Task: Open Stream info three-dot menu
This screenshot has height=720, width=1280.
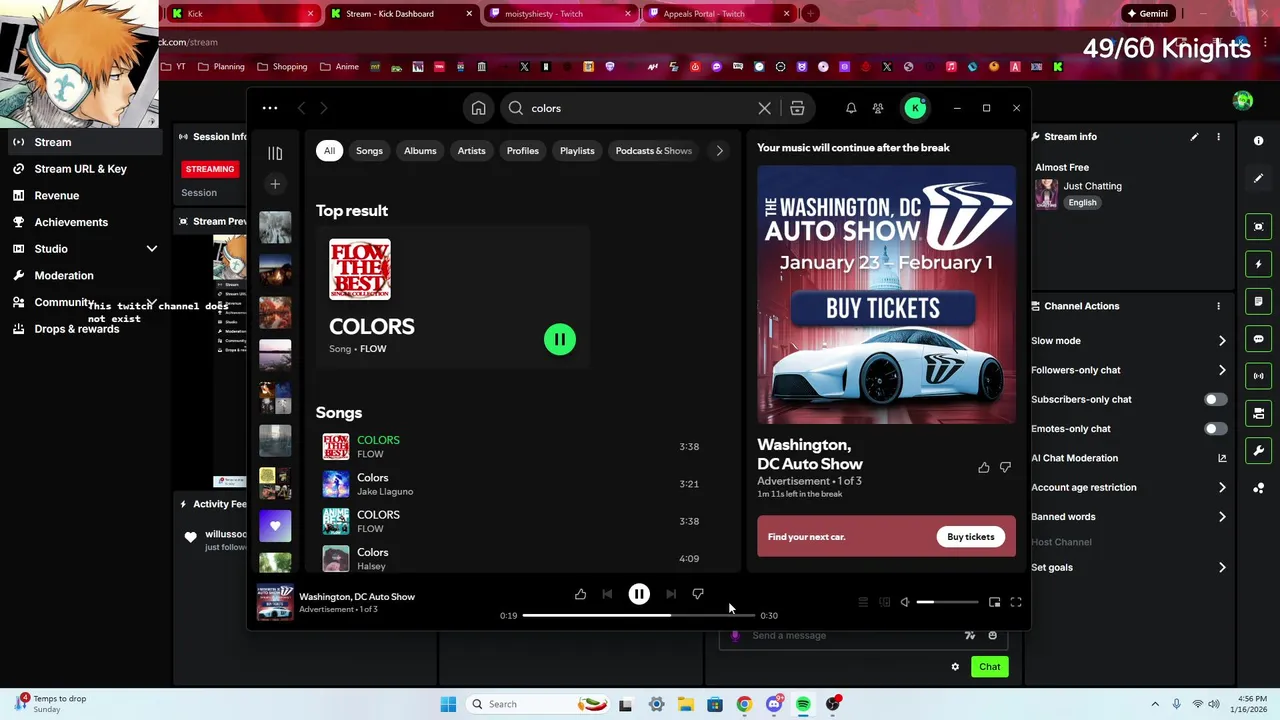Action: [1218, 137]
